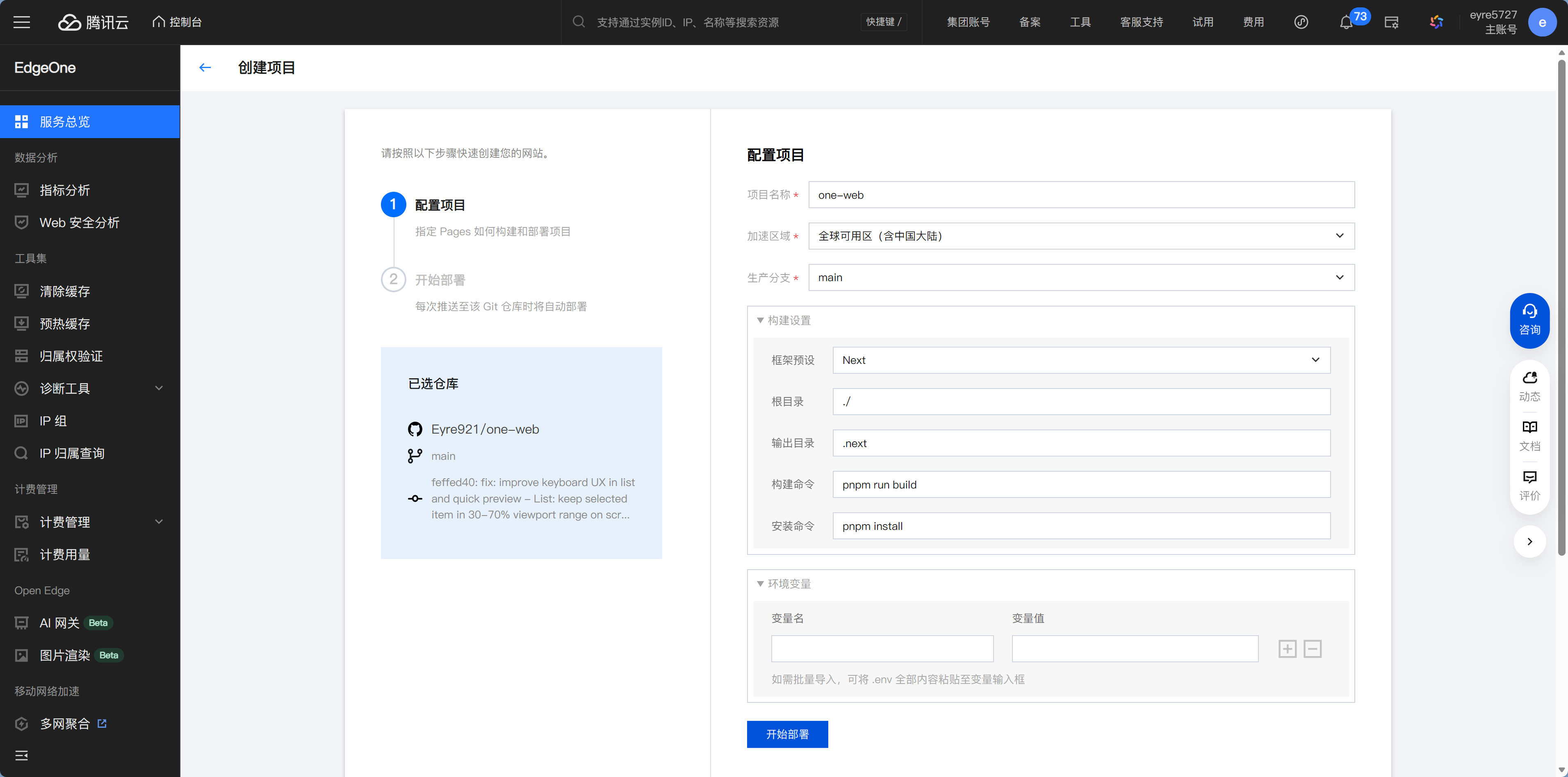Click the hamburger menu icon at top left
This screenshot has width=1568, height=777.
22,23
